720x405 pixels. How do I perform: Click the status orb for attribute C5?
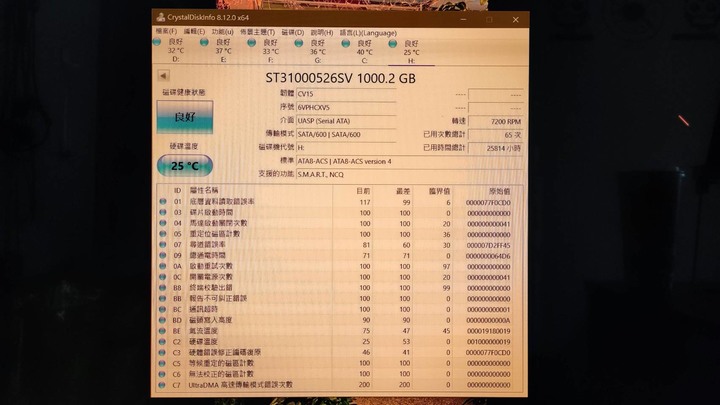163,363
